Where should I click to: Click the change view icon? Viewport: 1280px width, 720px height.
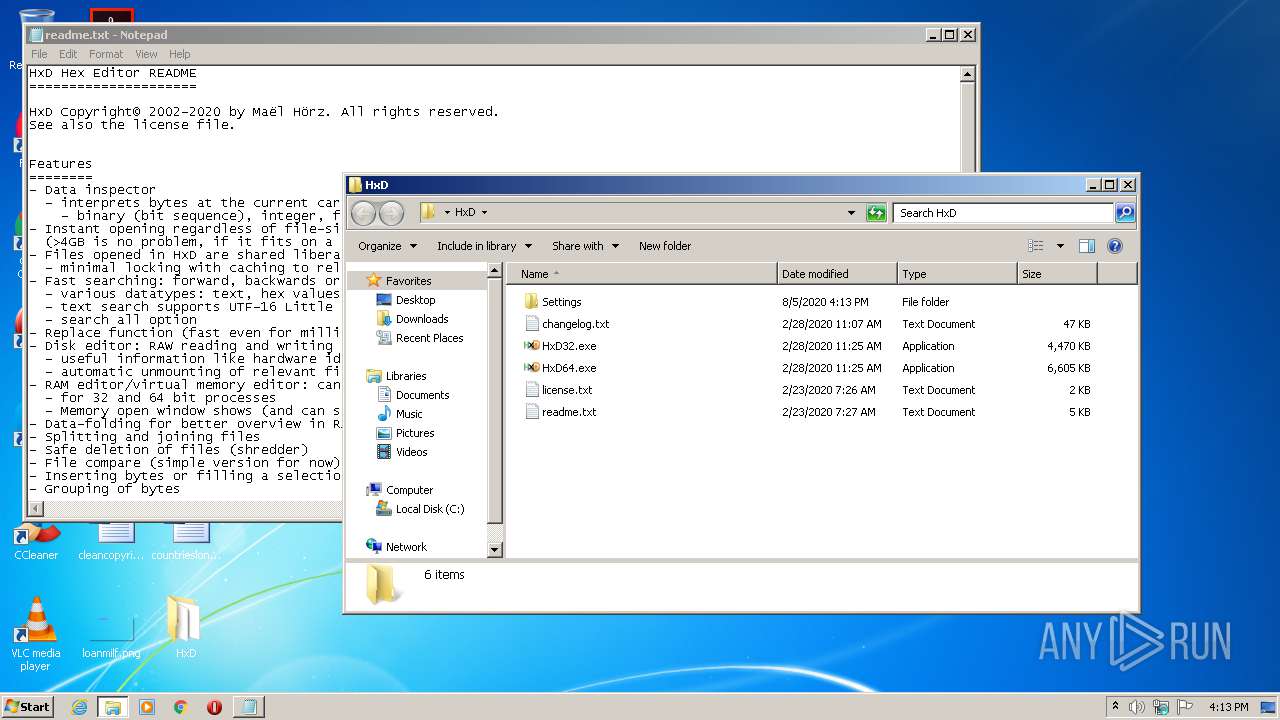tap(1036, 246)
